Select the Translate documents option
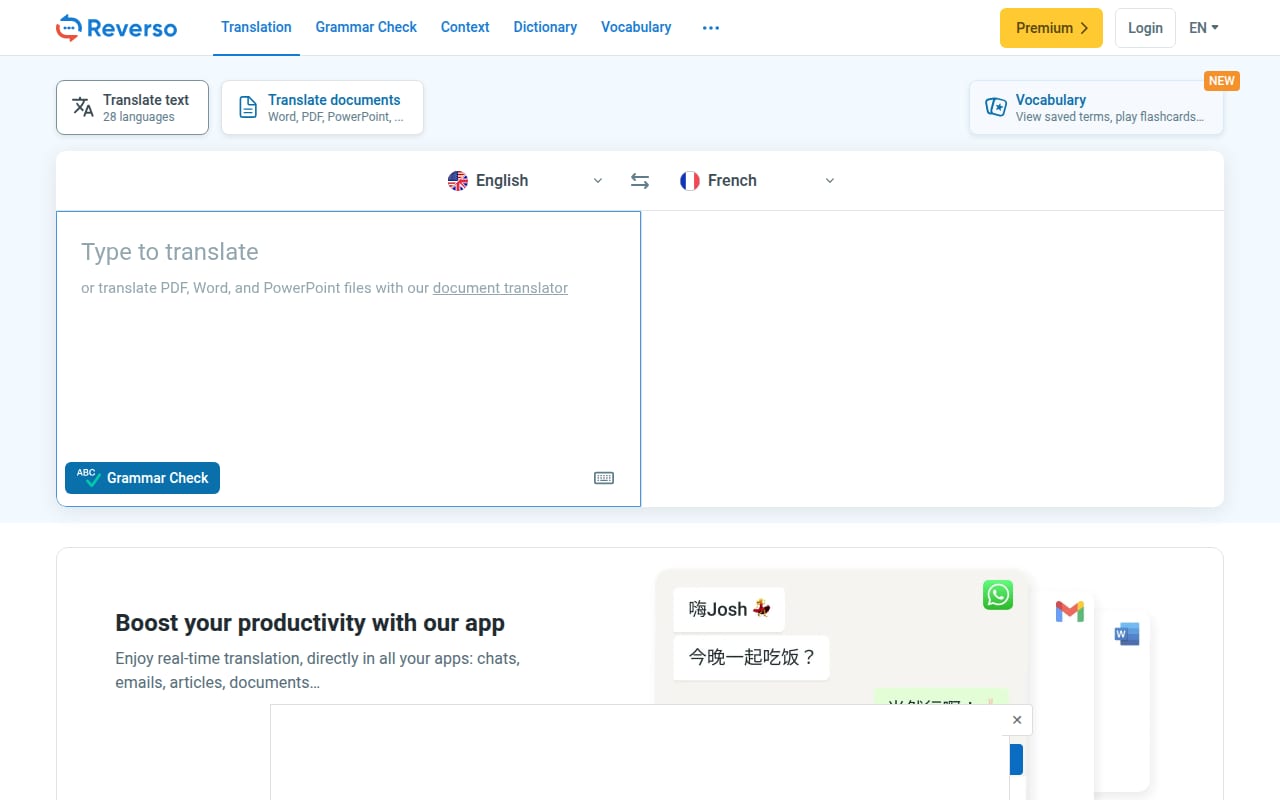 [322, 107]
